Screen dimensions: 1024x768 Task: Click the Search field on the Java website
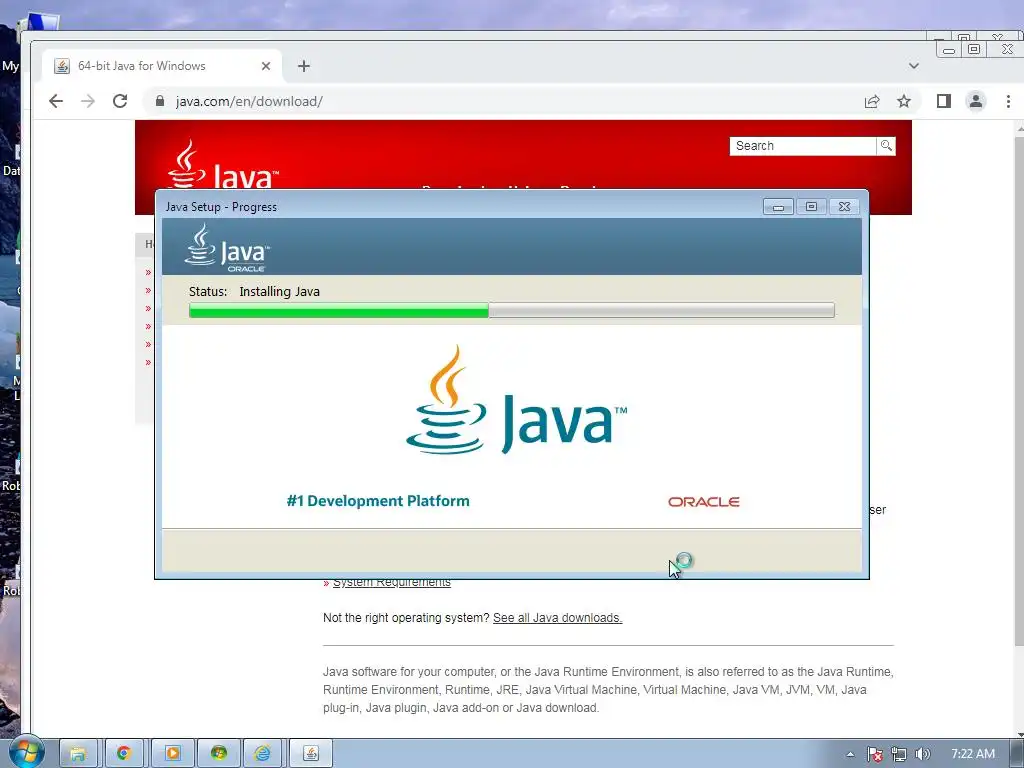point(803,146)
